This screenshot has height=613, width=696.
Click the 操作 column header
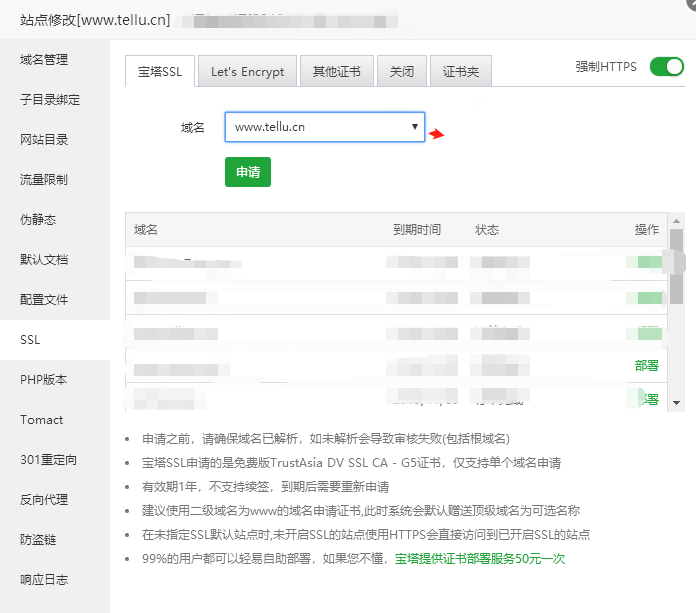point(647,229)
